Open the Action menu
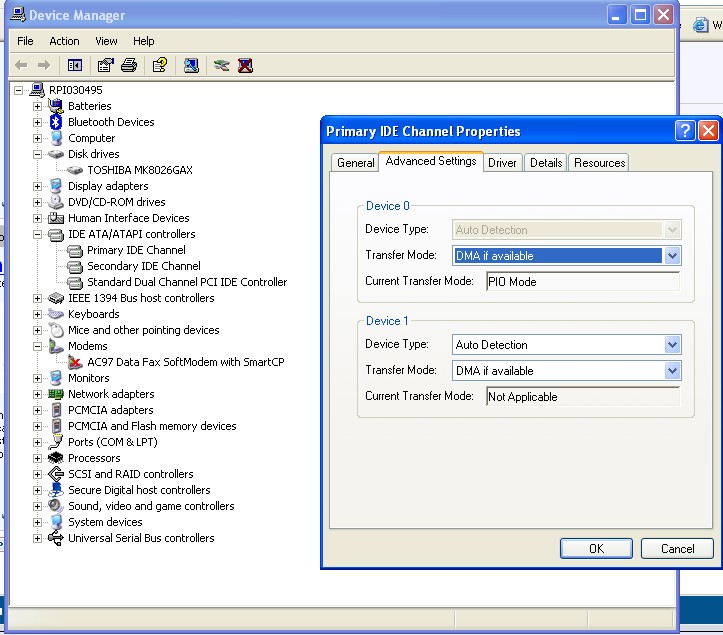The height and width of the screenshot is (635, 723). [64, 41]
